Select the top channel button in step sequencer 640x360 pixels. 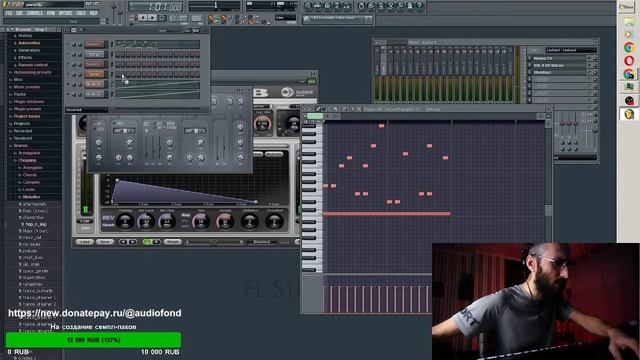click(x=94, y=44)
